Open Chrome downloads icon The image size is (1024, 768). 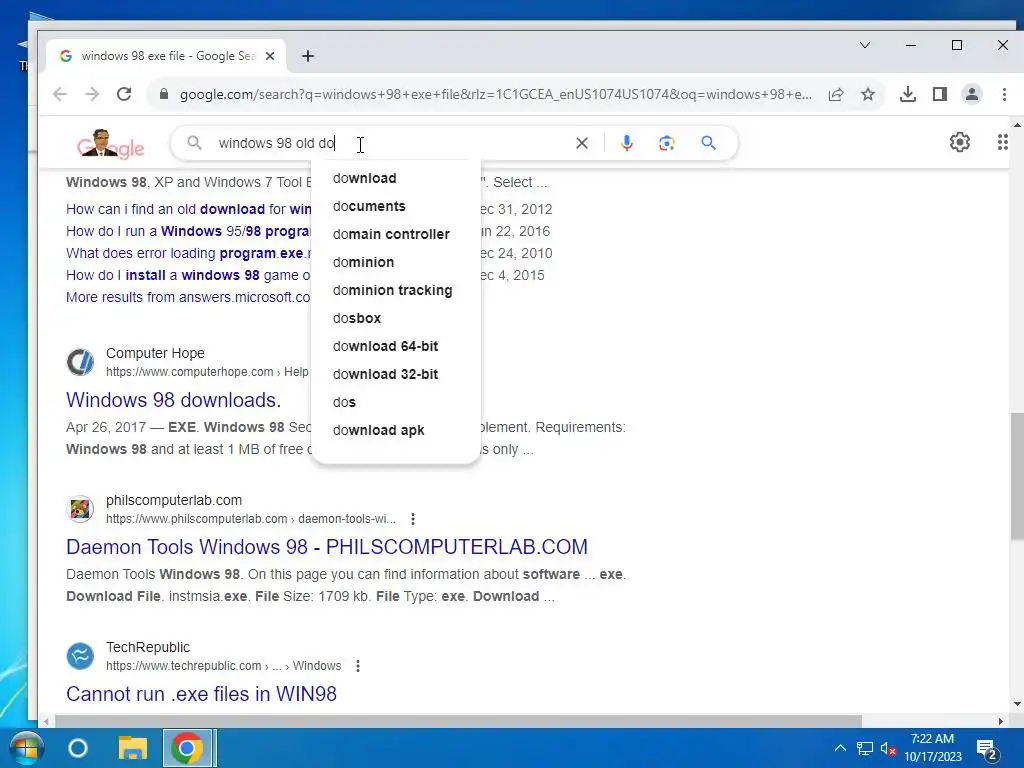[908, 95]
